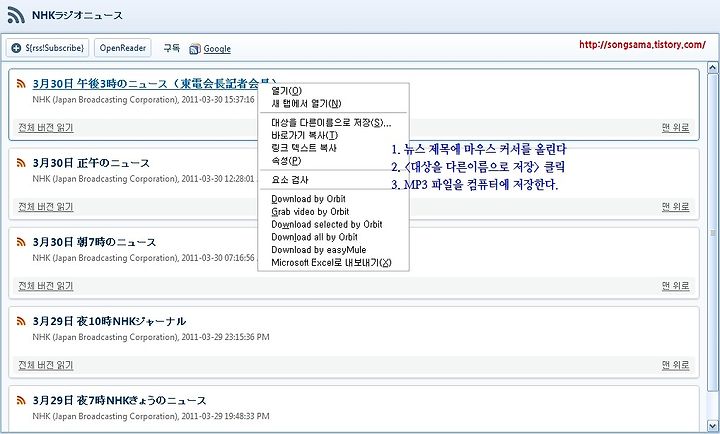The width and height of the screenshot is (720, 434).
Task: Click the scrollbar down arrow
Action: click(x=713, y=426)
